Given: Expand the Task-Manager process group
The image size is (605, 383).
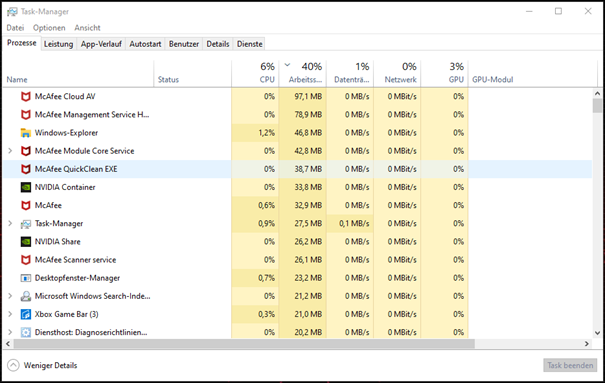Looking at the screenshot, I should (10, 223).
